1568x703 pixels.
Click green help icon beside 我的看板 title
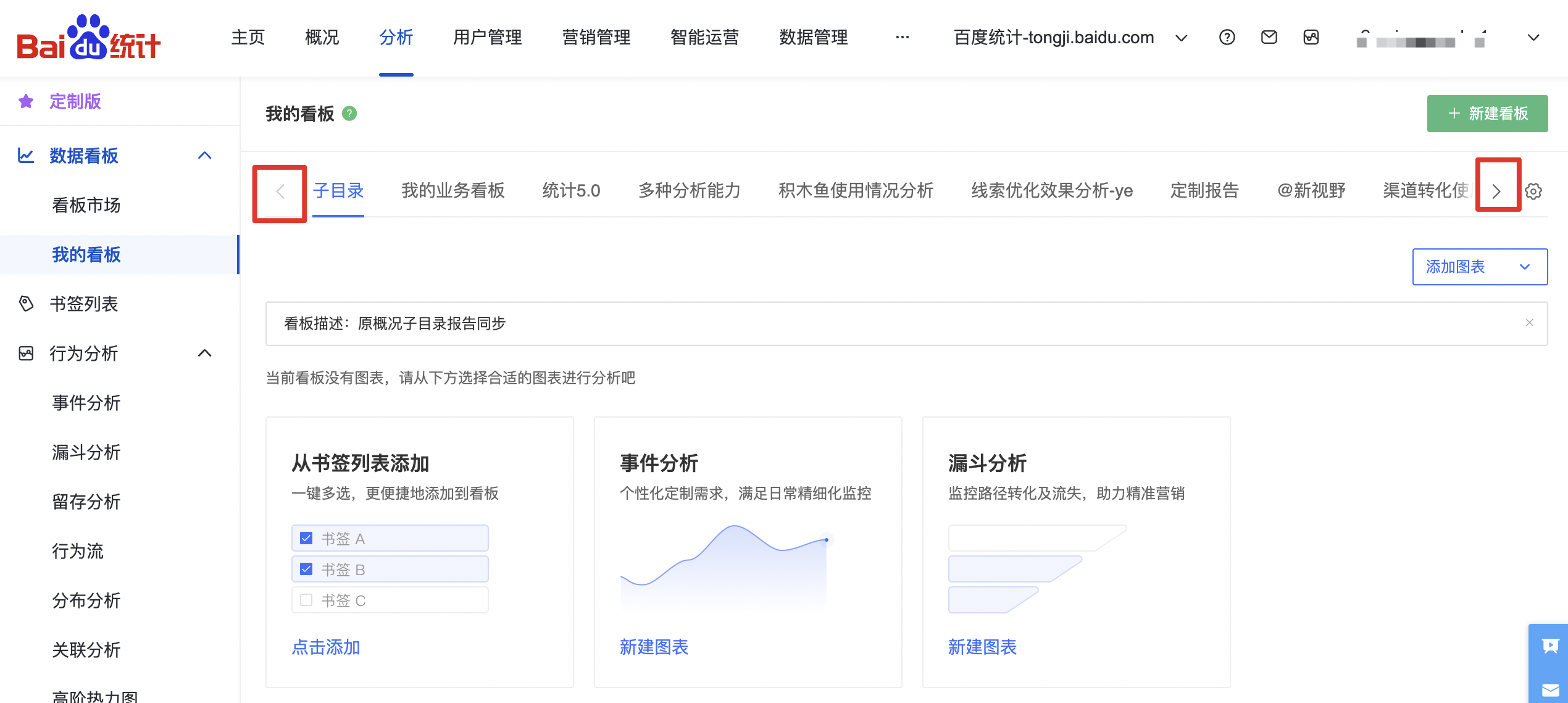(349, 114)
